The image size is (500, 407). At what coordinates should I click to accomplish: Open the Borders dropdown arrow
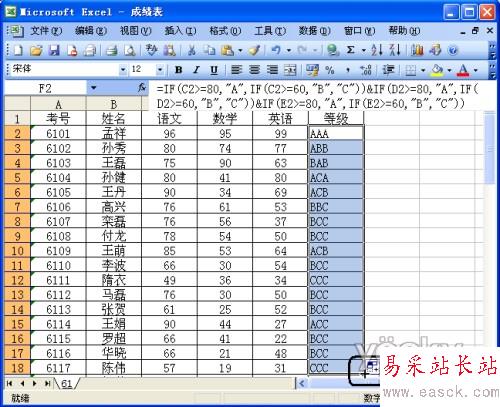click(x=423, y=70)
